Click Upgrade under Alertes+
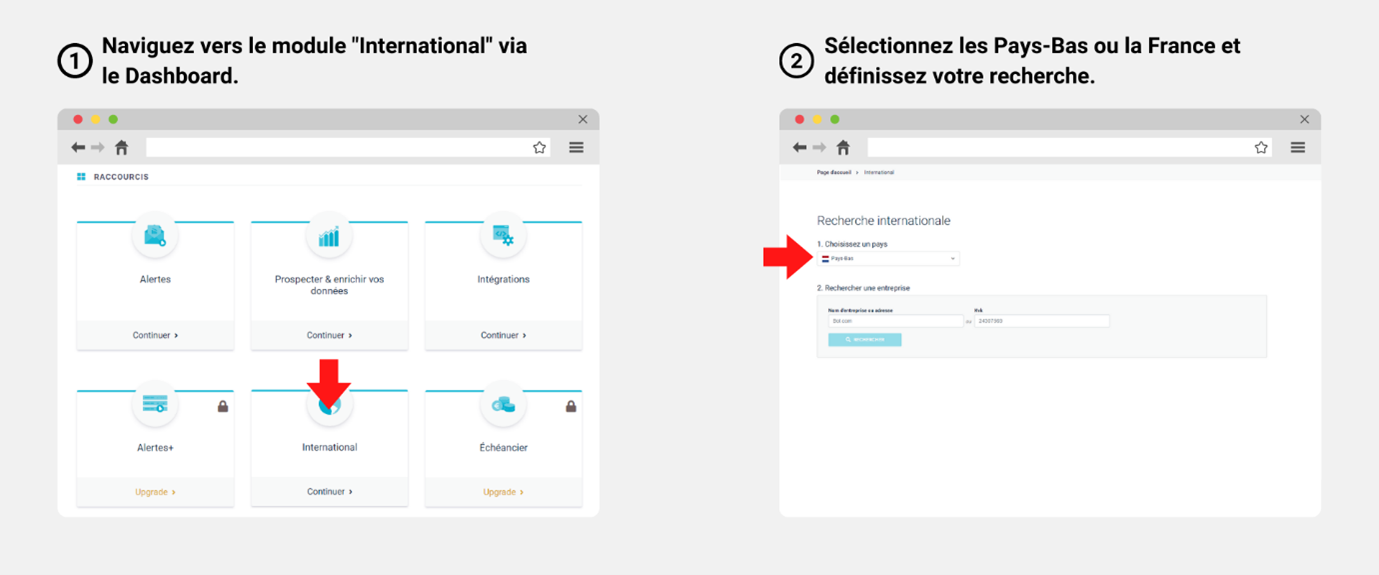Screen dimensions: 1379x575 click(x=155, y=492)
